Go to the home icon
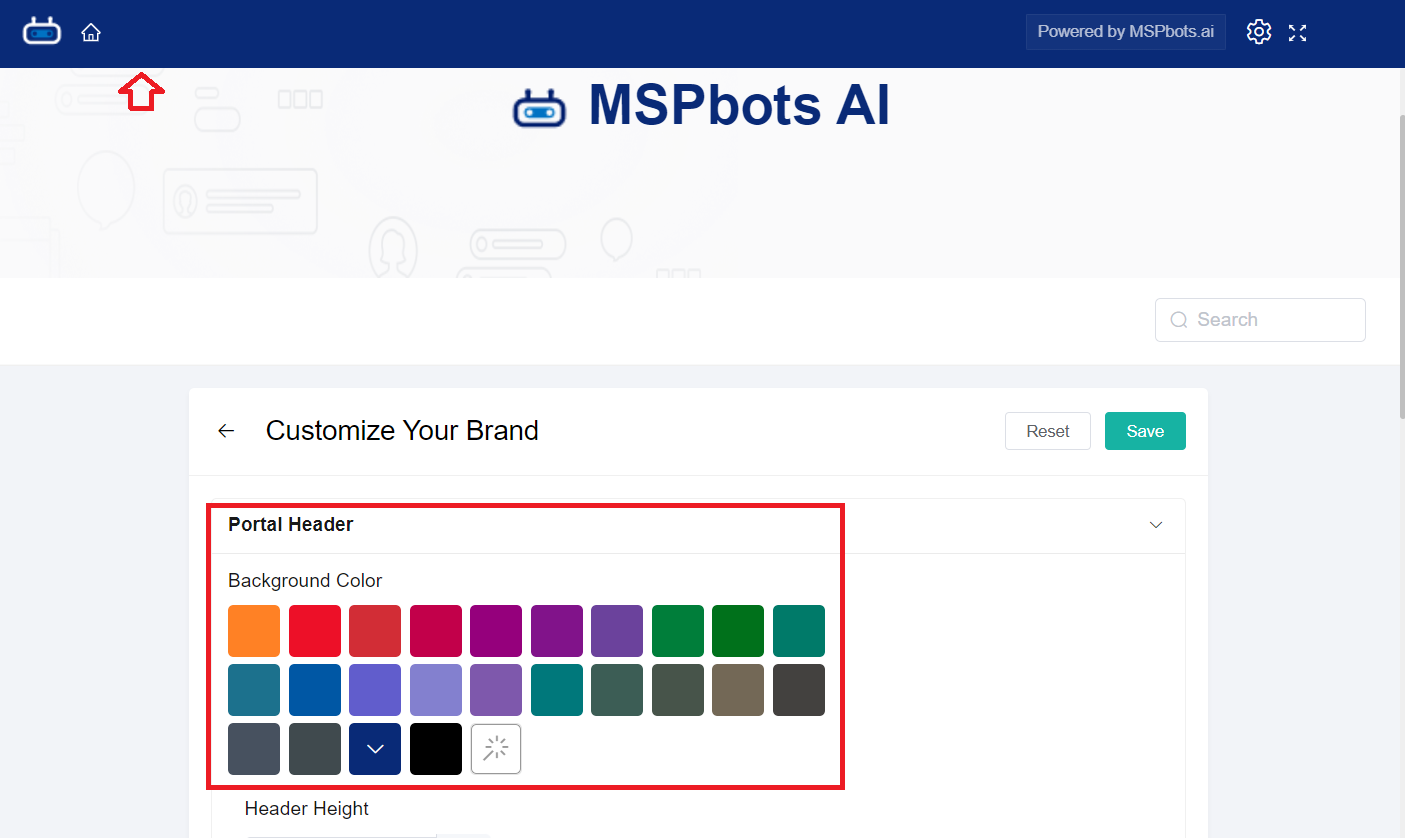The height and width of the screenshot is (838, 1405). (x=91, y=33)
